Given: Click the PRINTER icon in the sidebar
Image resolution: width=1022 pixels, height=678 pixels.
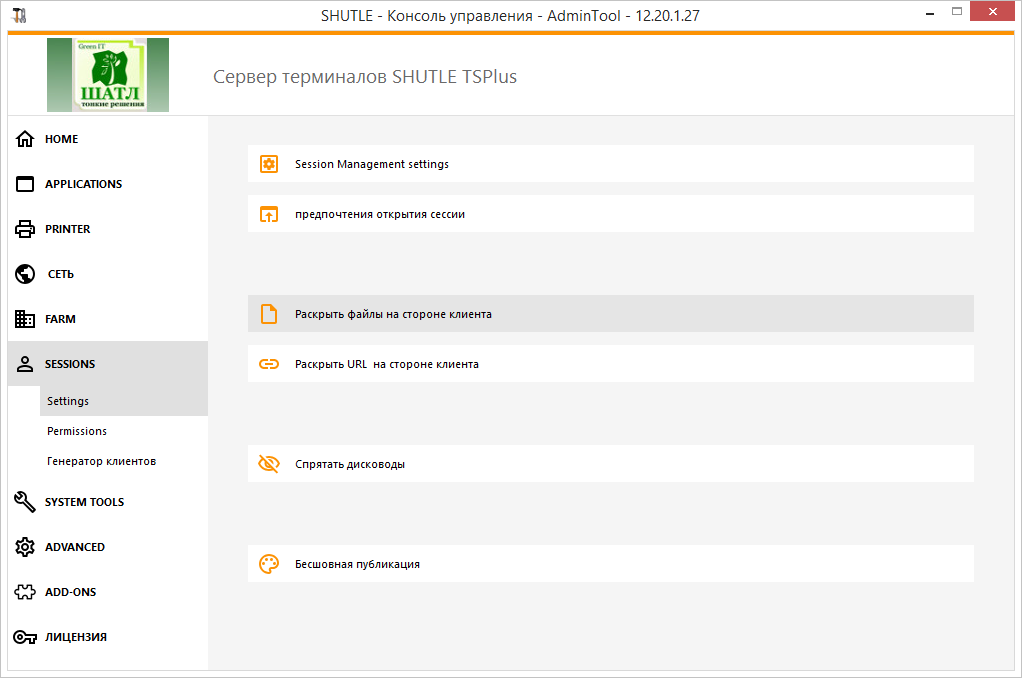Looking at the screenshot, I should [24, 229].
